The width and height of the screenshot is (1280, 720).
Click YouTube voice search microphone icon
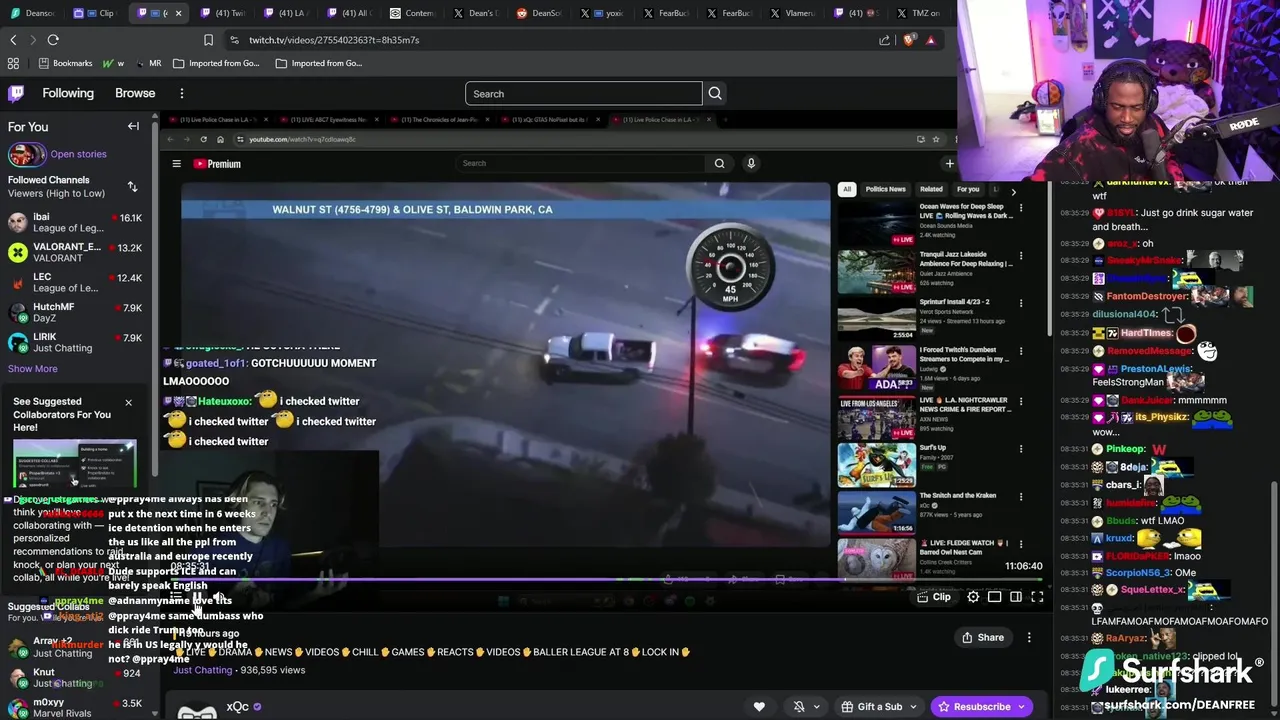tap(751, 163)
